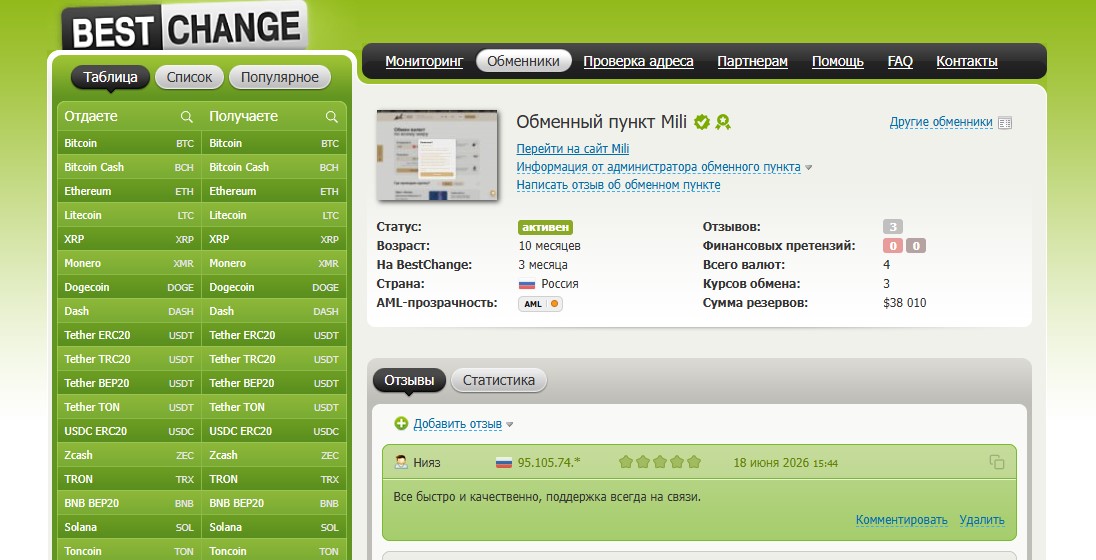Image resolution: width=1096 pixels, height=560 pixels.
Task: Click the green plus icon before Добавить отзыв
Action: [x=401, y=423]
